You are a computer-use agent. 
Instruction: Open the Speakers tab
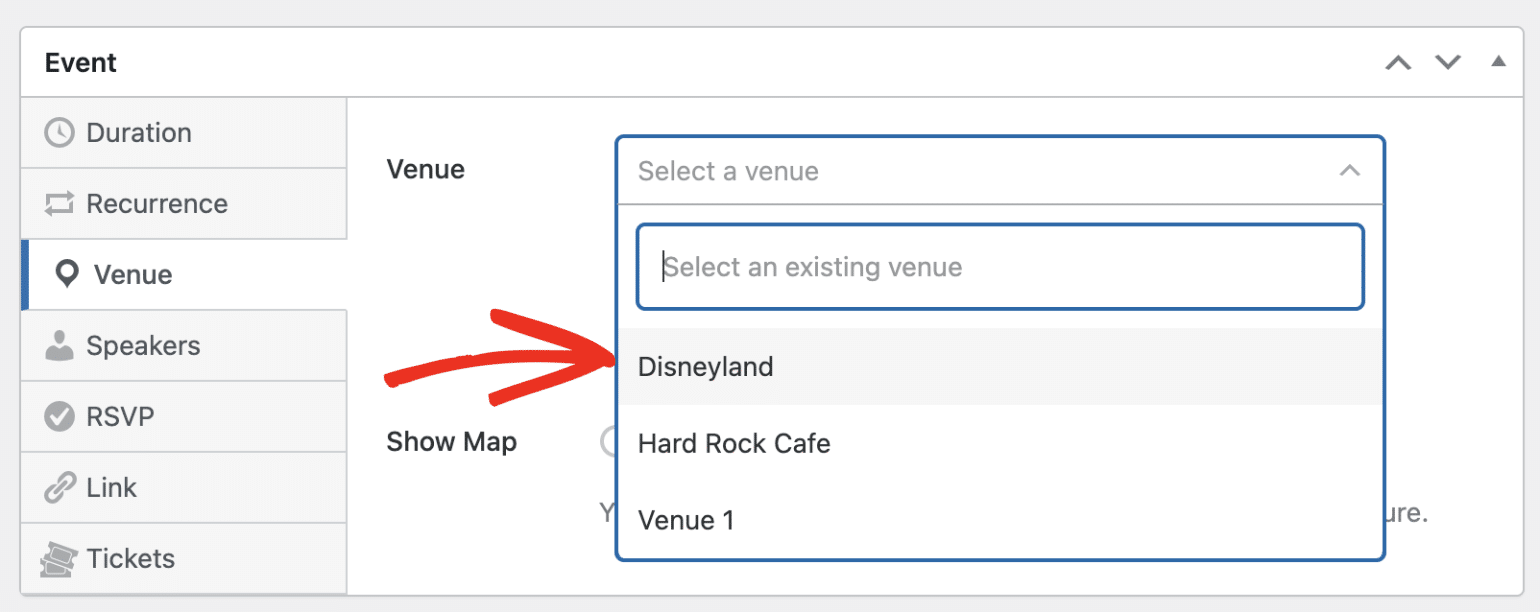pyautogui.click(x=184, y=346)
